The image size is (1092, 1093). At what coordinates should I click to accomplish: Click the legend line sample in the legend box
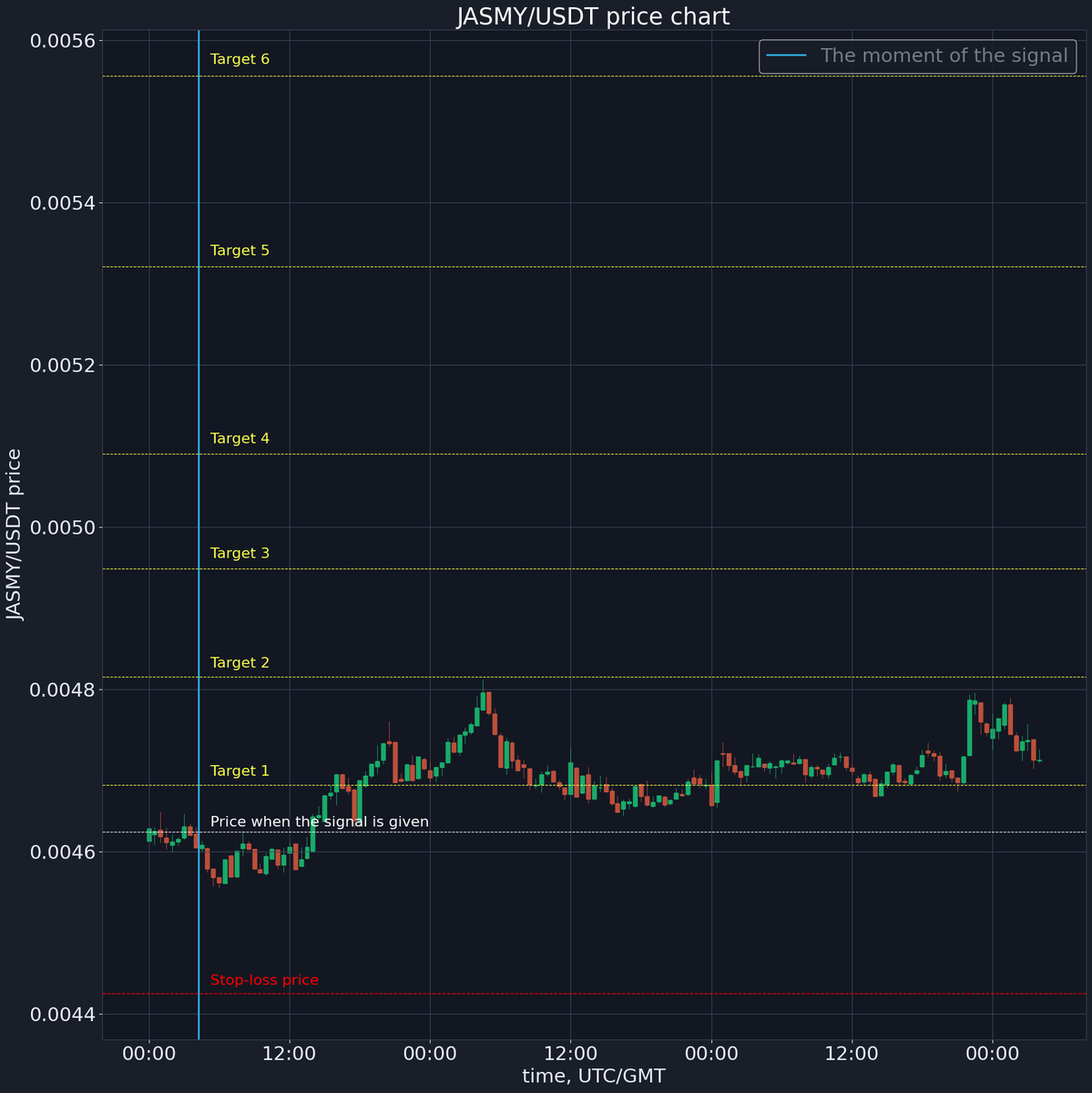coord(788,56)
